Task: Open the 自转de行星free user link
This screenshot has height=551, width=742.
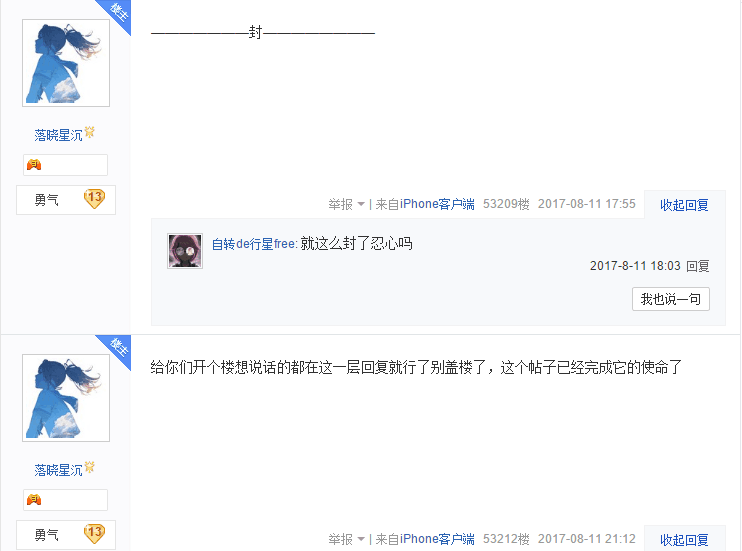Action: (x=254, y=244)
